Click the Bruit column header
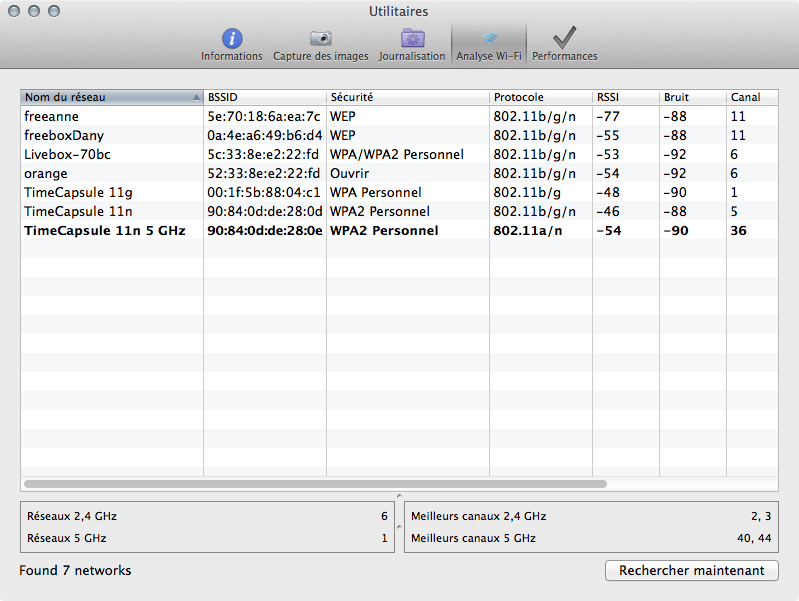 692,97
